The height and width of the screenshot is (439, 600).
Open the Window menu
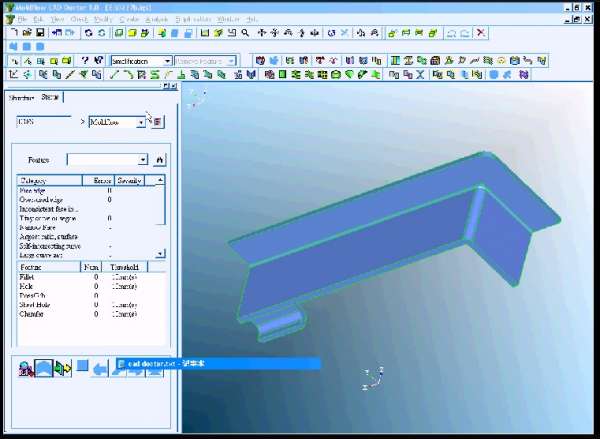coord(228,19)
